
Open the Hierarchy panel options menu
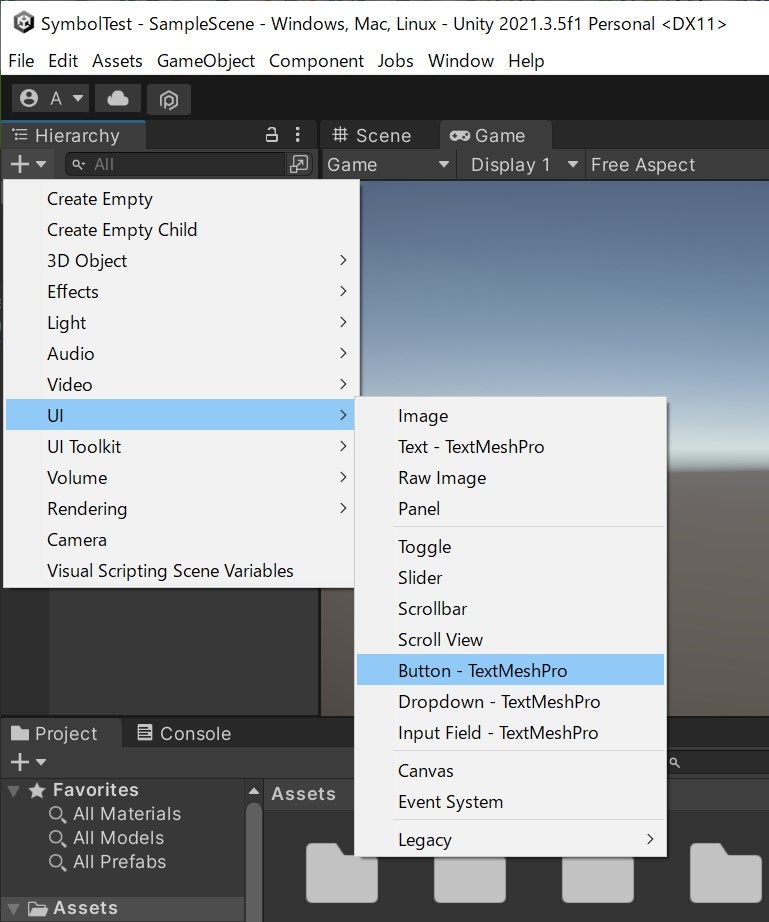tap(297, 135)
